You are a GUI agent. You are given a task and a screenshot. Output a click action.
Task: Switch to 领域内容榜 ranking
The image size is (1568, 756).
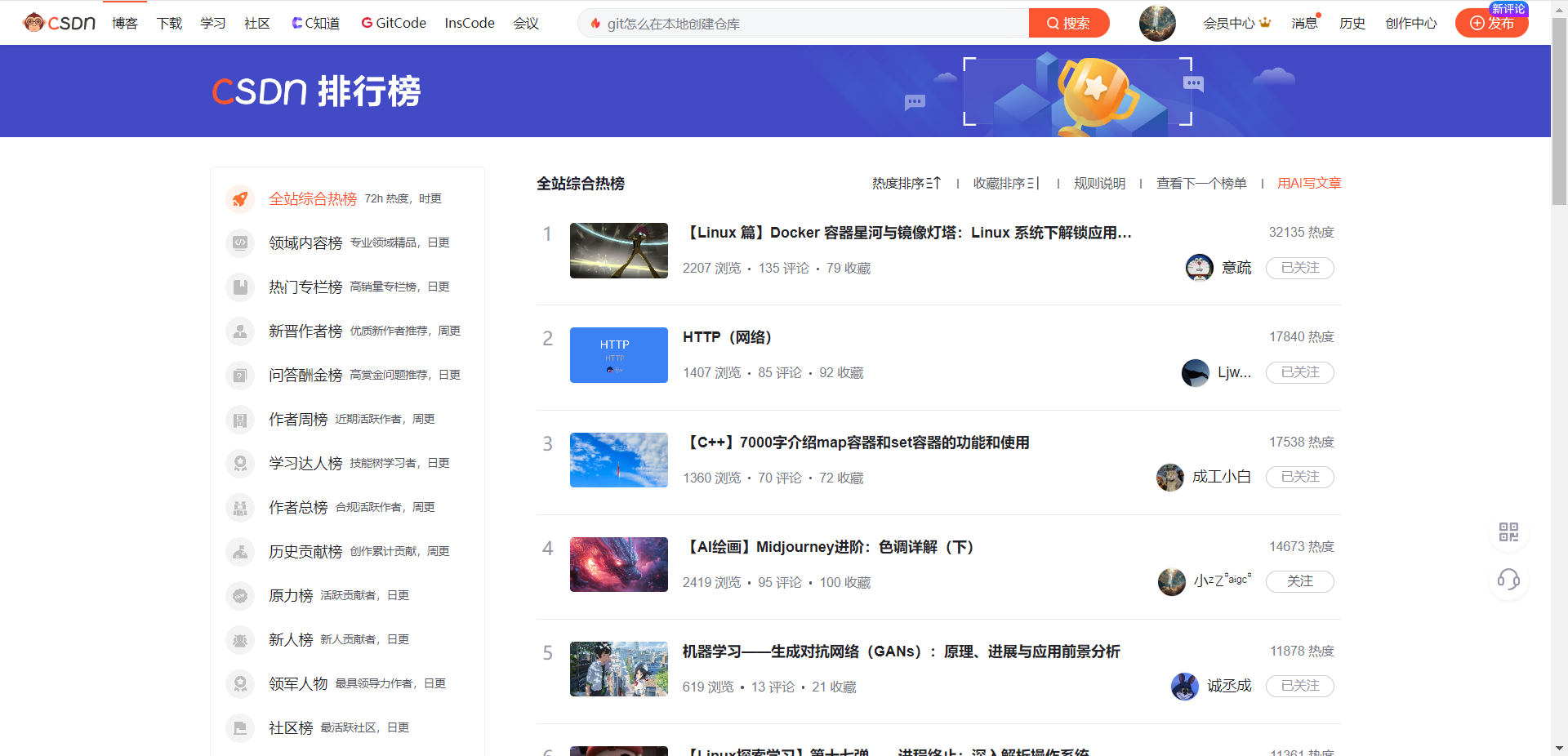(305, 243)
